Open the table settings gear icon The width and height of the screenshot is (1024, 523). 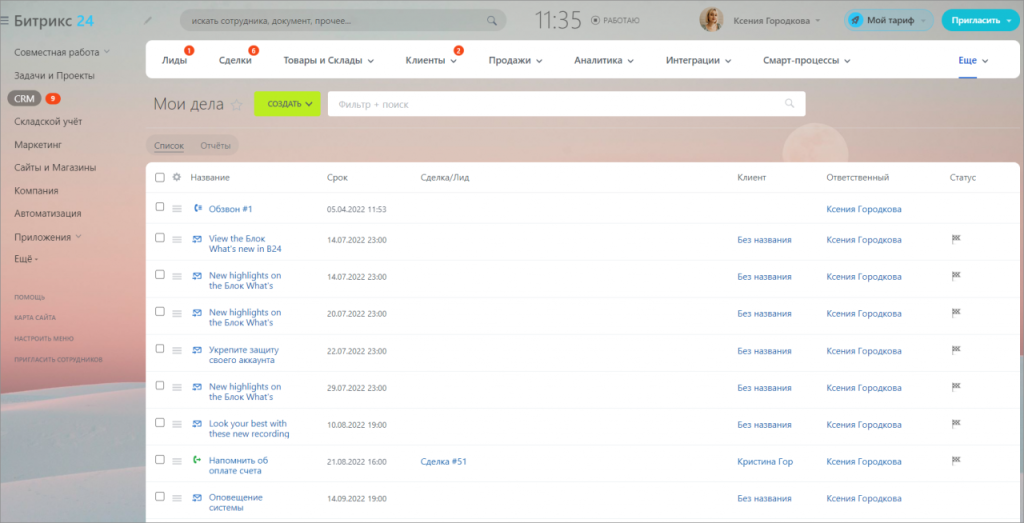[x=177, y=178]
